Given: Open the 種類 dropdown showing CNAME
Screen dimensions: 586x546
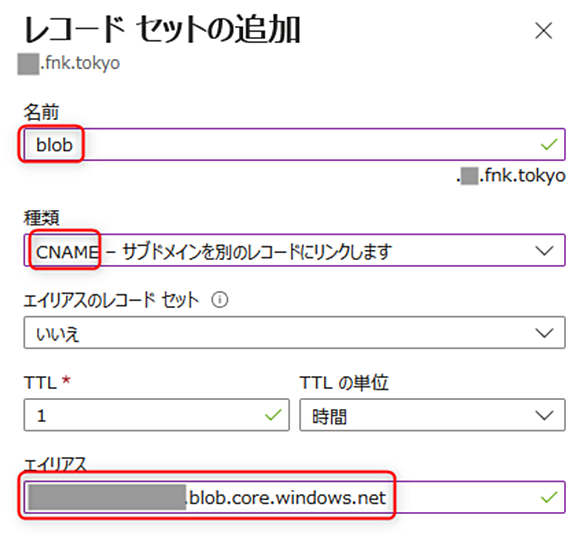Looking at the screenshot, I should tap(294, 250).
